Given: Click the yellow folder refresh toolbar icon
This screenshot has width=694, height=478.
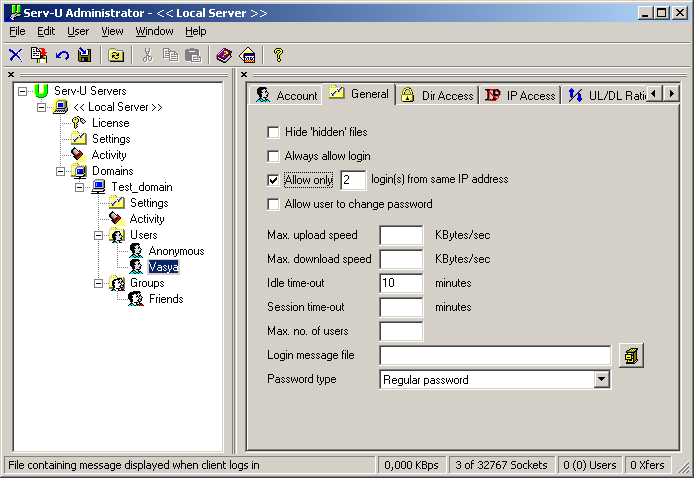Looking at the screenshot, I should pos(116,55).
